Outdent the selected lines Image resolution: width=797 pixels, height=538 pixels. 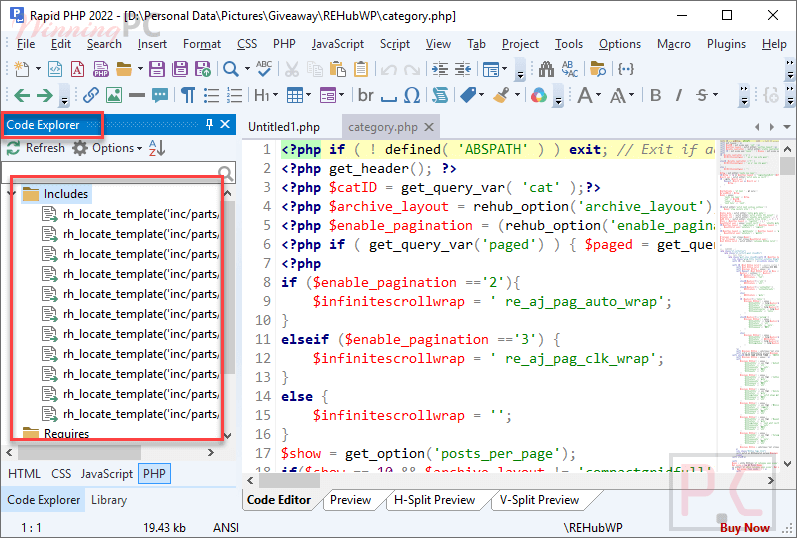[x=463, y=69]
